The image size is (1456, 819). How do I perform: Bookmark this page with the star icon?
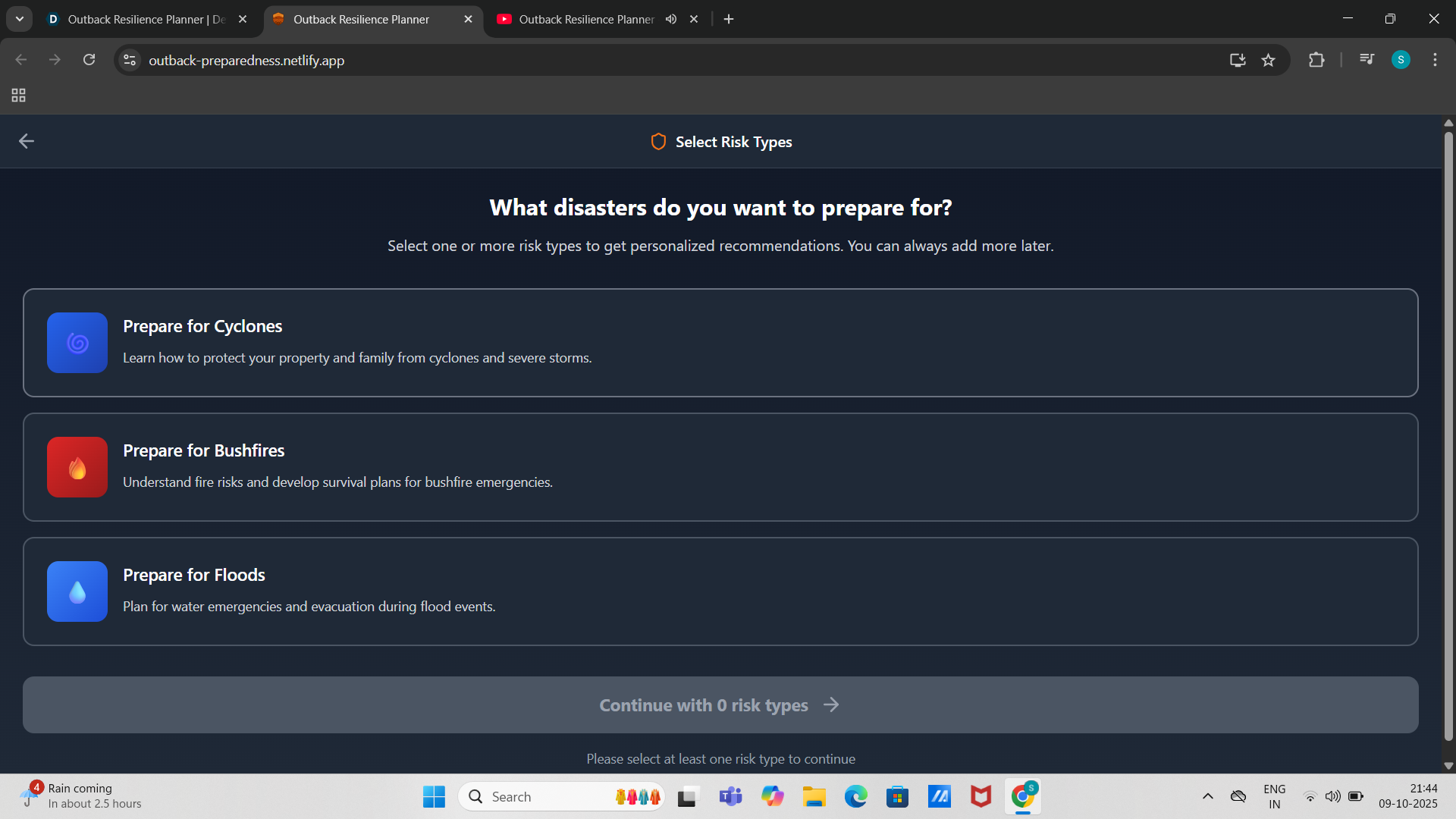click(1268, 60)
